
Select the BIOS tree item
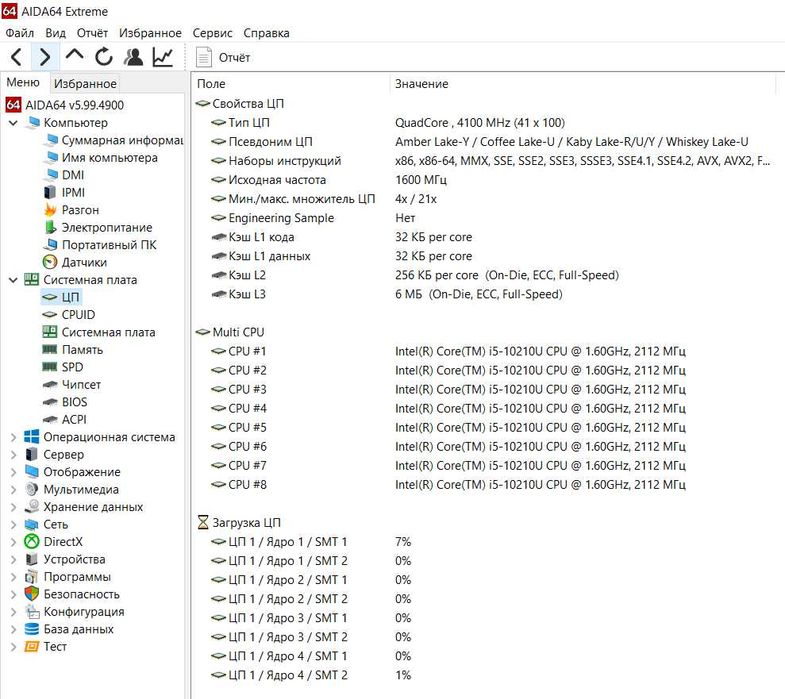tap(65, 402)
